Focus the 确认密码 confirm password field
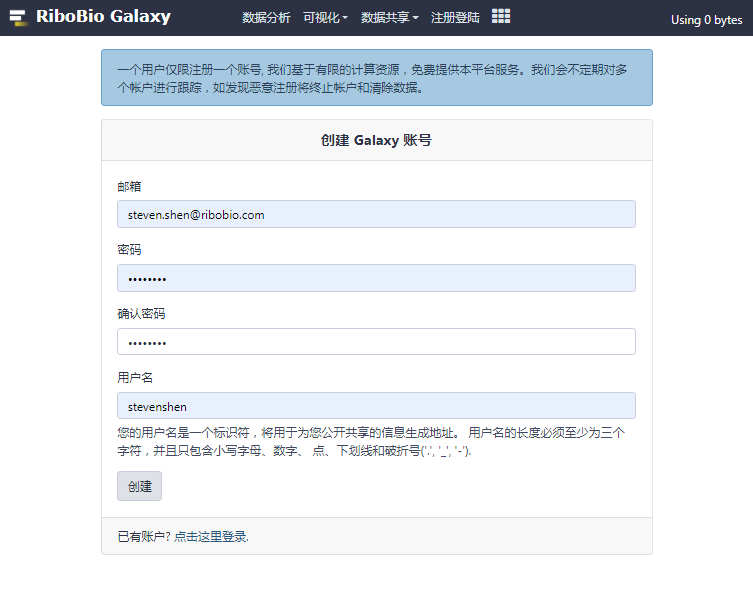Image resolution: width=753 pixels, height=602 pixels. [376, 342]
